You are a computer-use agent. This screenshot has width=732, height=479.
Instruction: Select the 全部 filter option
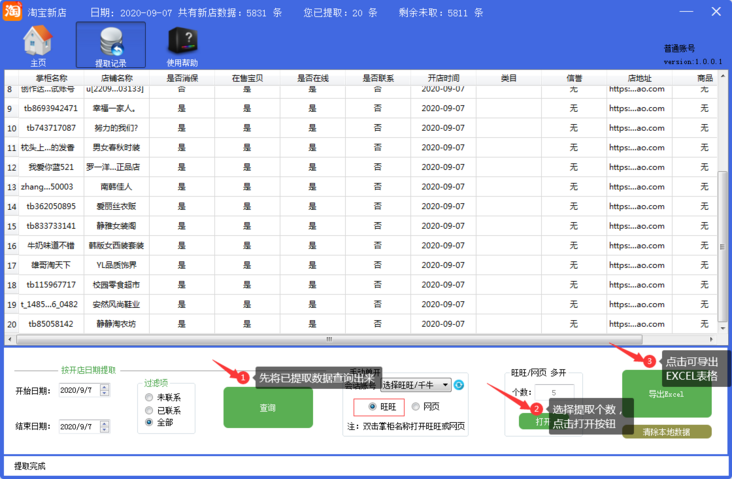150,423
